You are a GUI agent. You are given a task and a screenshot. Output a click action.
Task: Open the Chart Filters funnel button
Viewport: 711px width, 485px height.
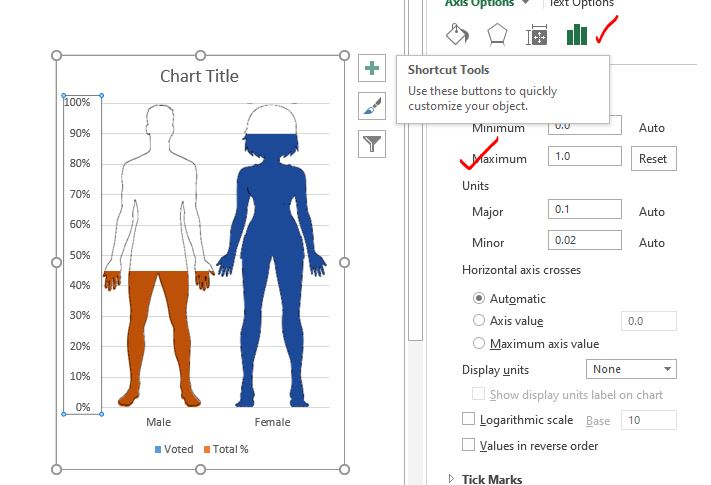[x=372, y=144]
